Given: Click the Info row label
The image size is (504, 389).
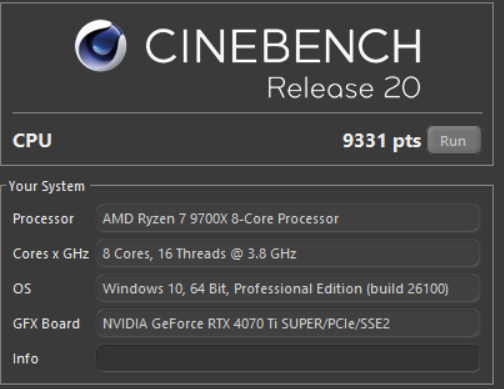Looking at the screenshot, I should pyautogui.click(x=26, y=359).
